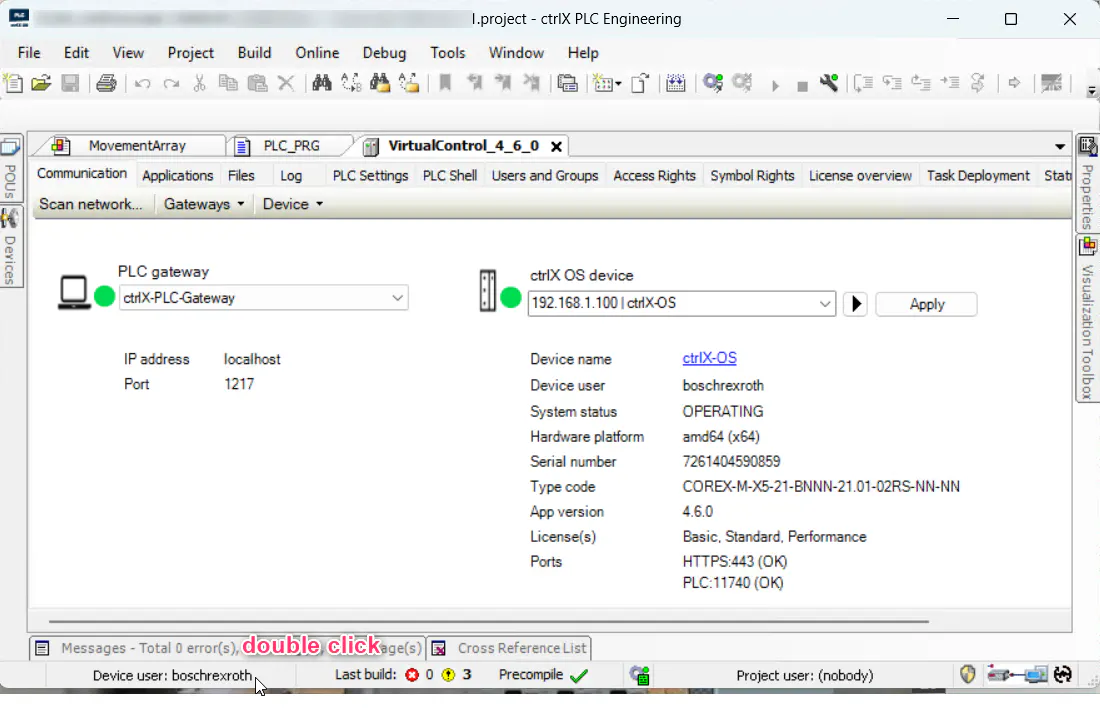Open the Tools menu
The image size is (1100, 714).
click(448, 53)
